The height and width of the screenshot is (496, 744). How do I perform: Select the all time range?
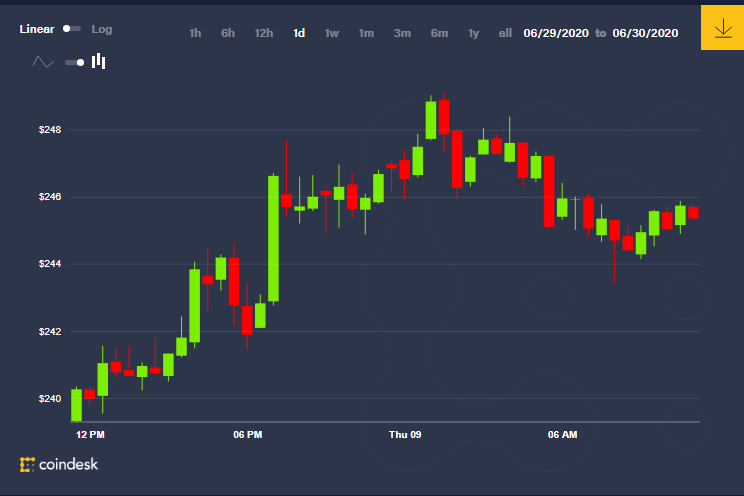pyautogui.click(x=505, y=33)
